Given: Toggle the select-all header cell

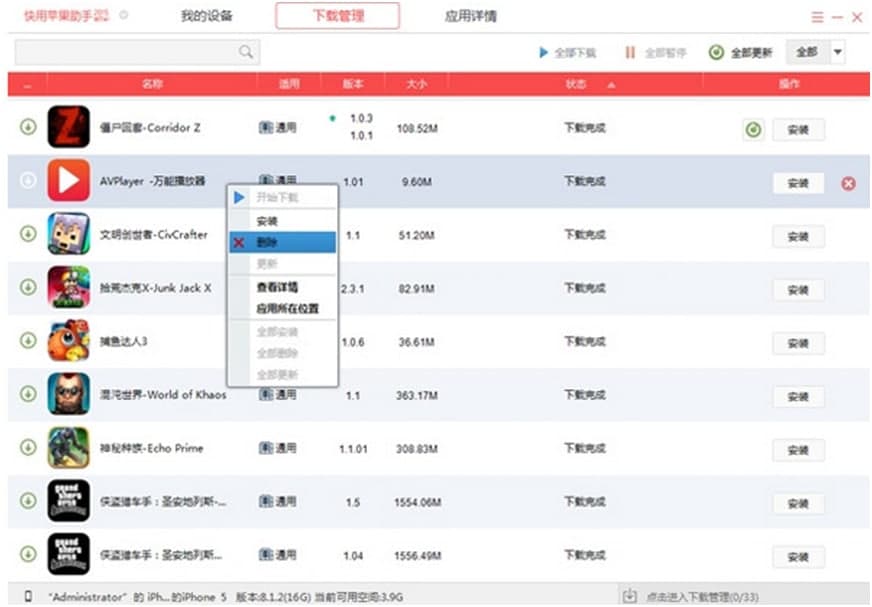Looking at the screenshot, I should 27,85.
